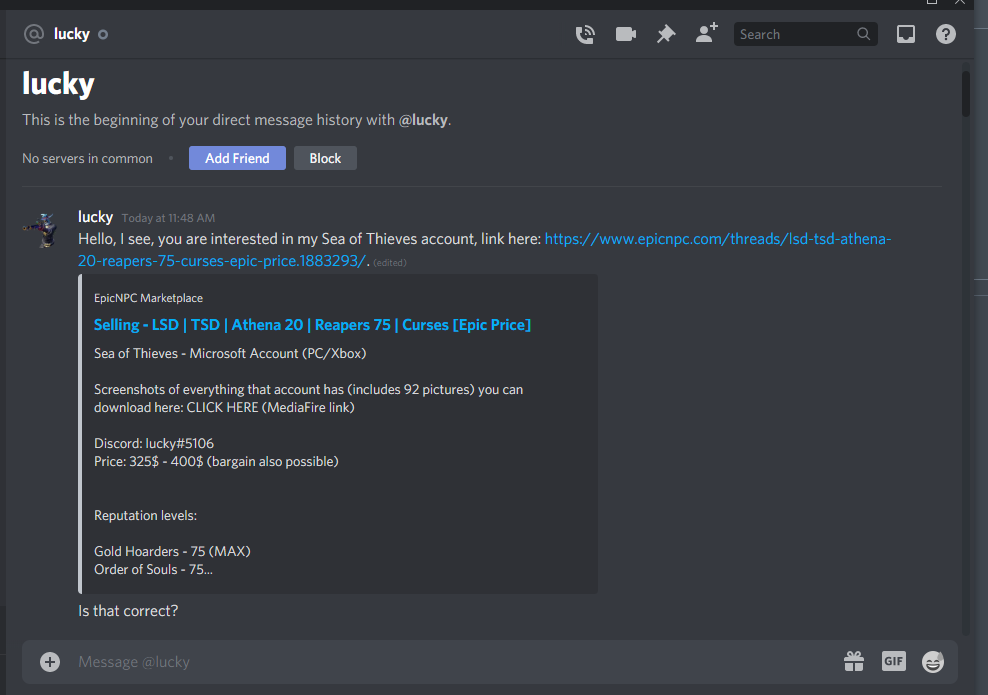Open the emoji picker

click(933, 662)
